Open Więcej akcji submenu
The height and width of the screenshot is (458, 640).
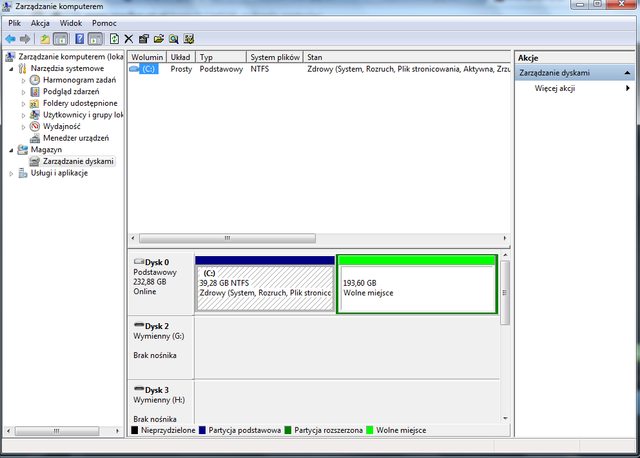click(555, 88)
